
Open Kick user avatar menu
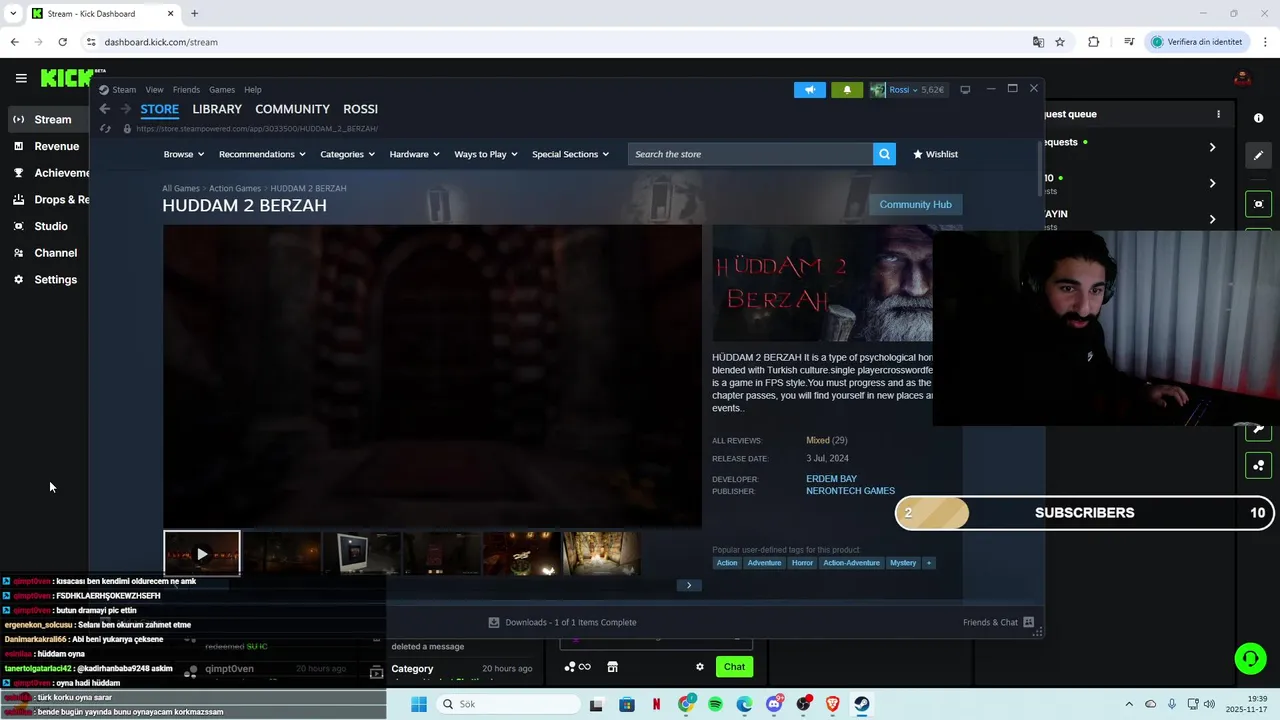point(1243,78)
